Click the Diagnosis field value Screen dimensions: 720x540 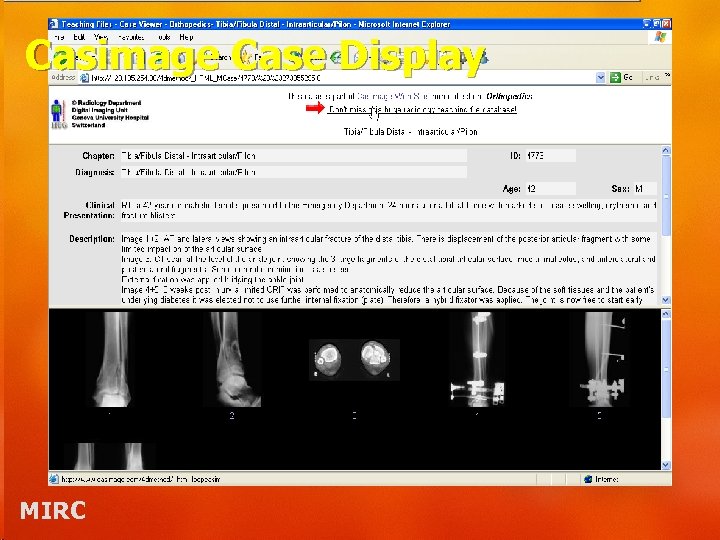pos(293,172)
